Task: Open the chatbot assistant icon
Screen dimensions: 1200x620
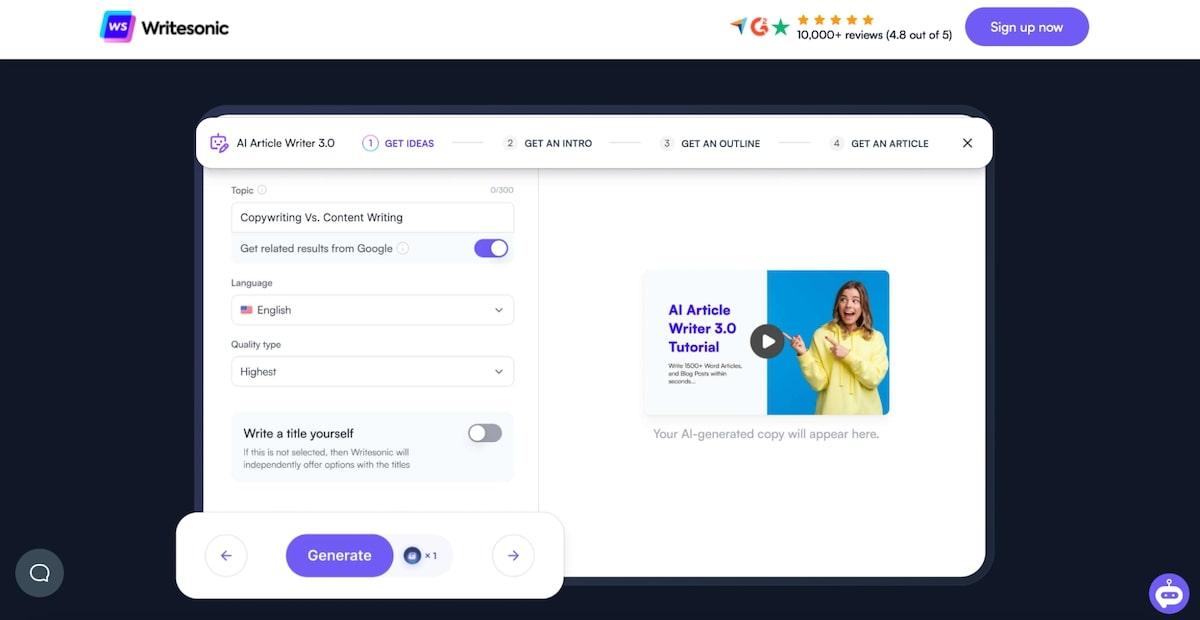Action: pyautogui.click(x=1168, y=593)
